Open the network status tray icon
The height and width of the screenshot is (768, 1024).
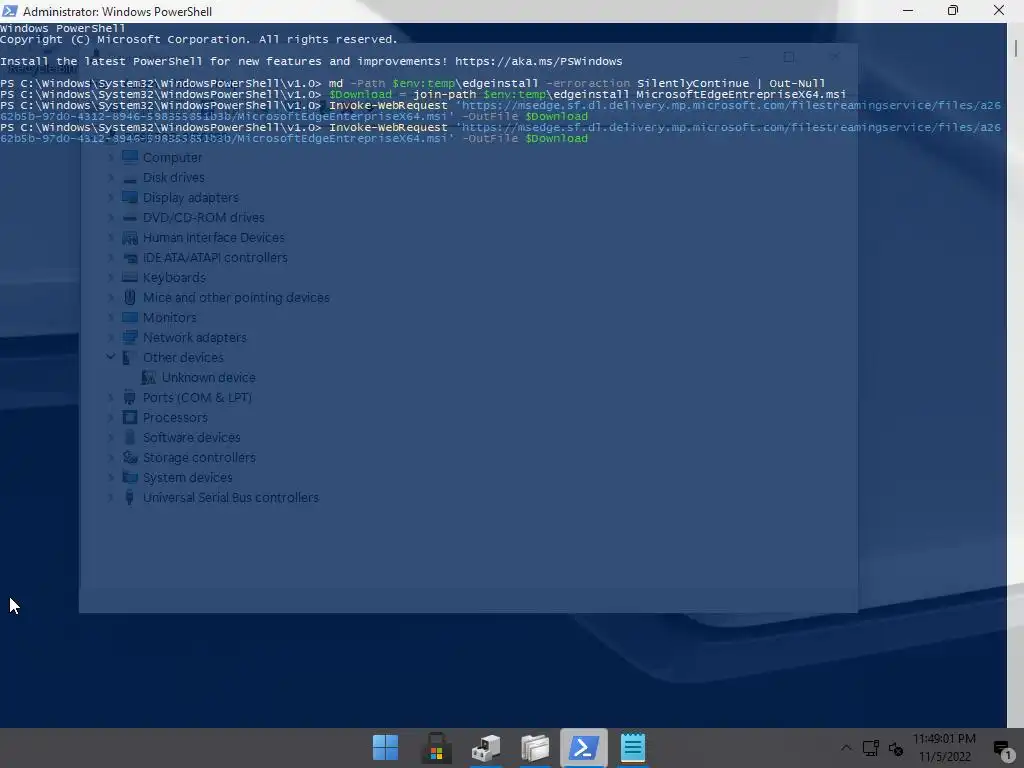871,748
